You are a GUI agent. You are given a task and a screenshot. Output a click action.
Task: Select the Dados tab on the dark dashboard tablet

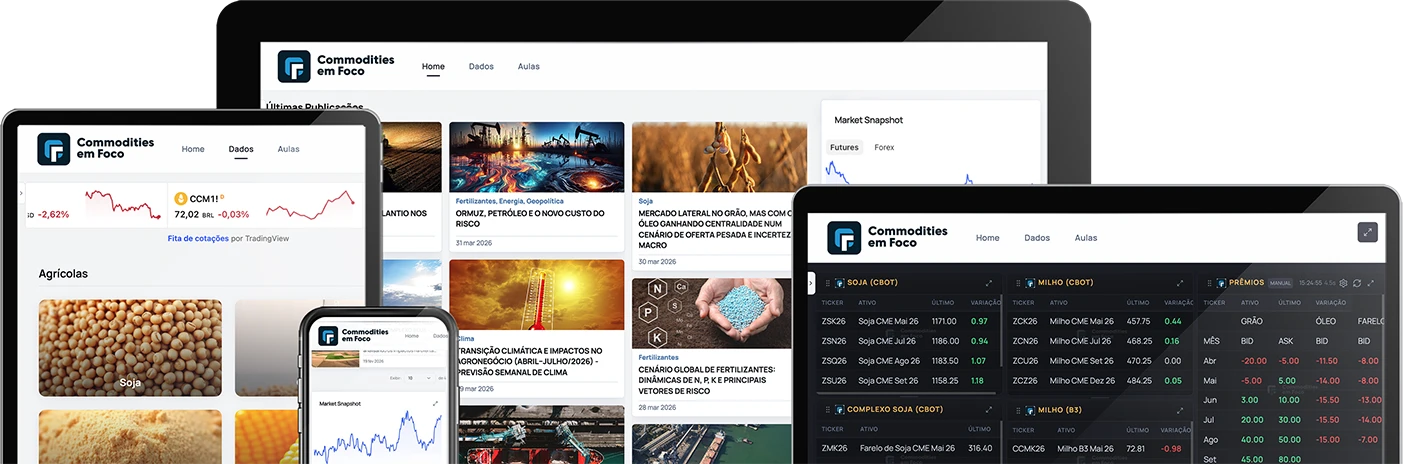(x=1037, y=238)
